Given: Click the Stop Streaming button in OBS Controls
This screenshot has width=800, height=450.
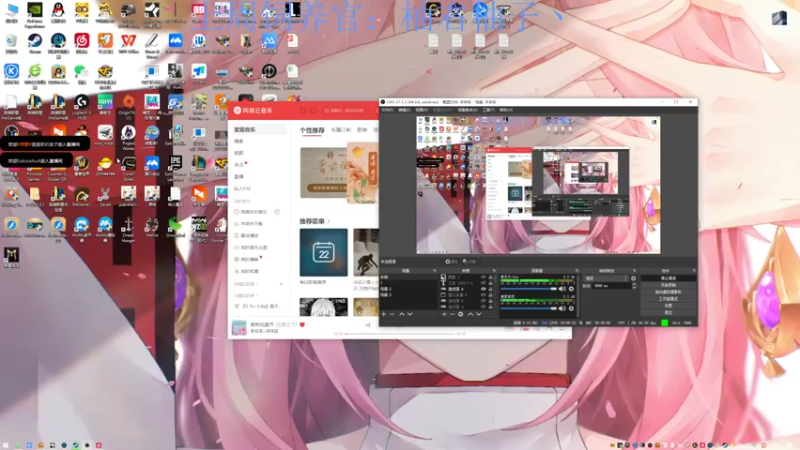Looking at the screenshot, I should tap(668, 278).
